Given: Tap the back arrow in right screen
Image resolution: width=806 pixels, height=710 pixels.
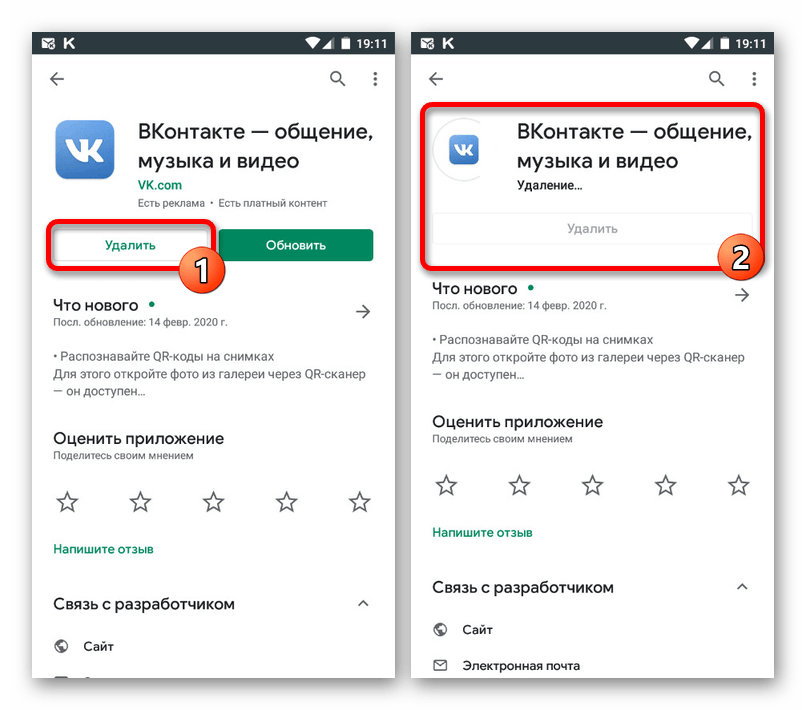Looking at the screenshot, I should (436, 79).
